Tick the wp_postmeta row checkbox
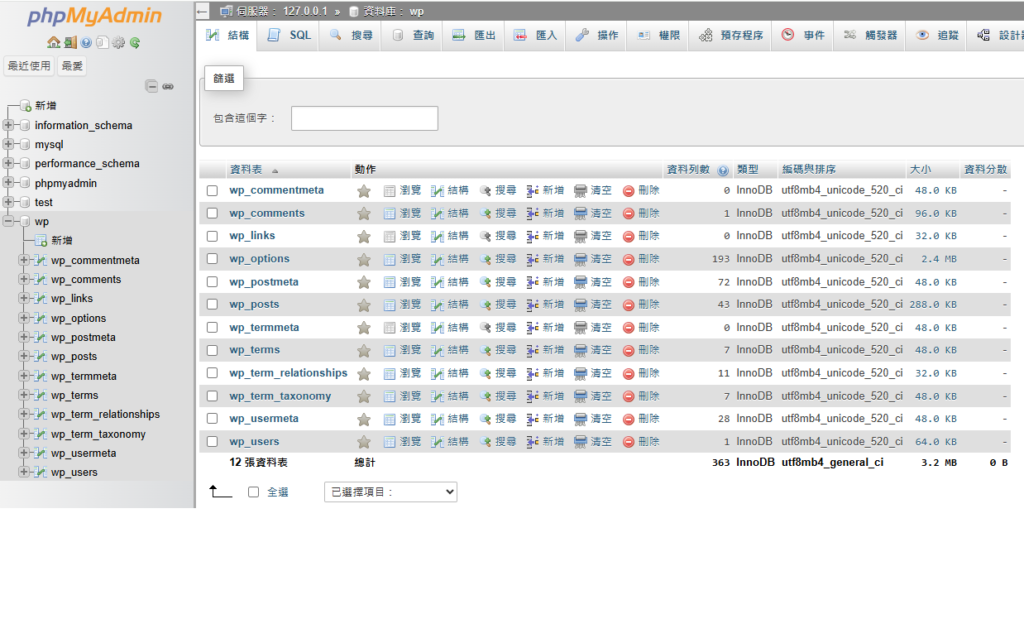Image resolution: width=1024 pixels, height=619 pixels. click(x=212, y=282)
